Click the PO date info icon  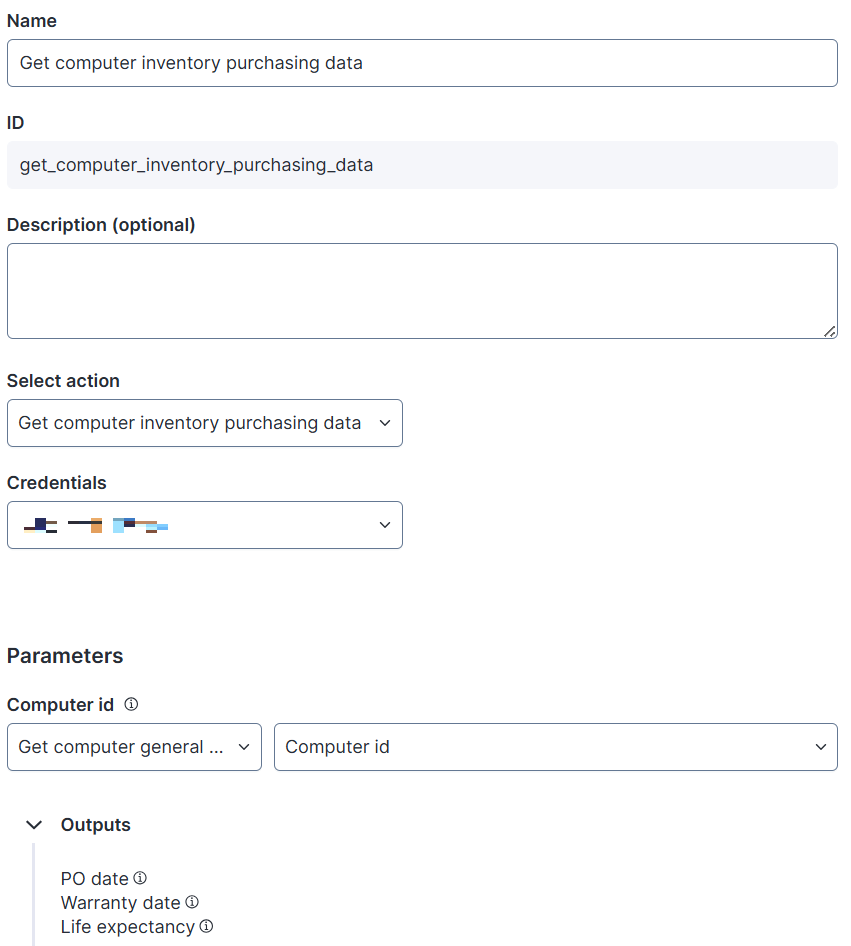point(140,878)
